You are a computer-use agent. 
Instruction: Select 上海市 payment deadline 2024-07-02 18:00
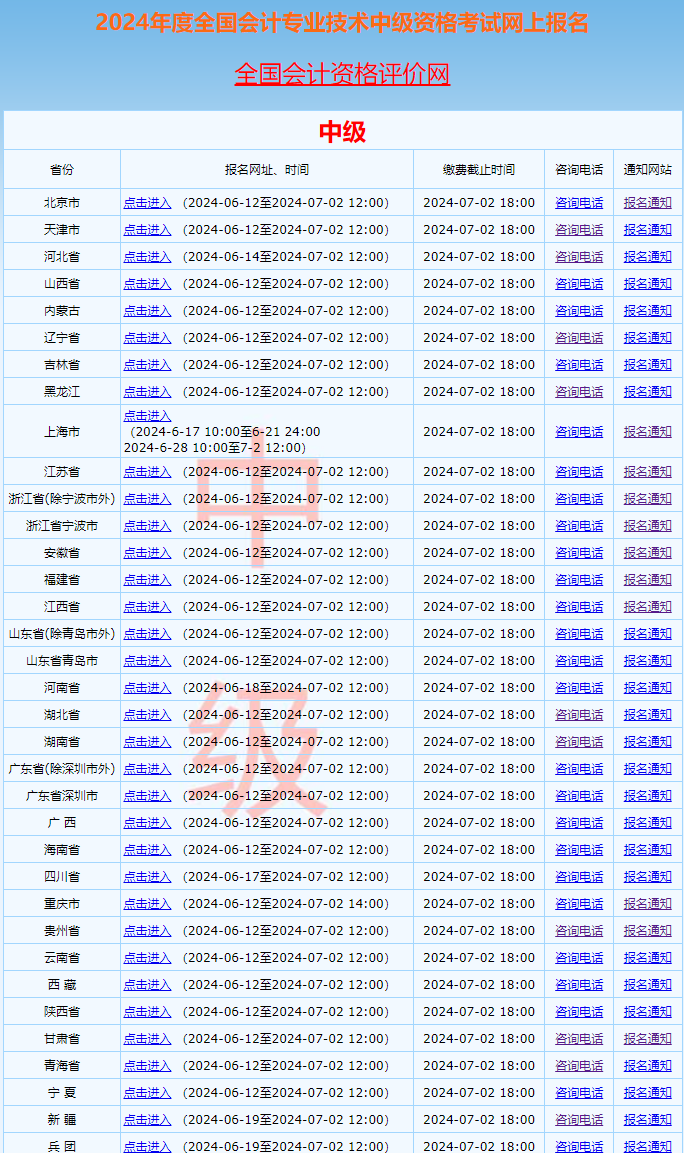[479, 432]
